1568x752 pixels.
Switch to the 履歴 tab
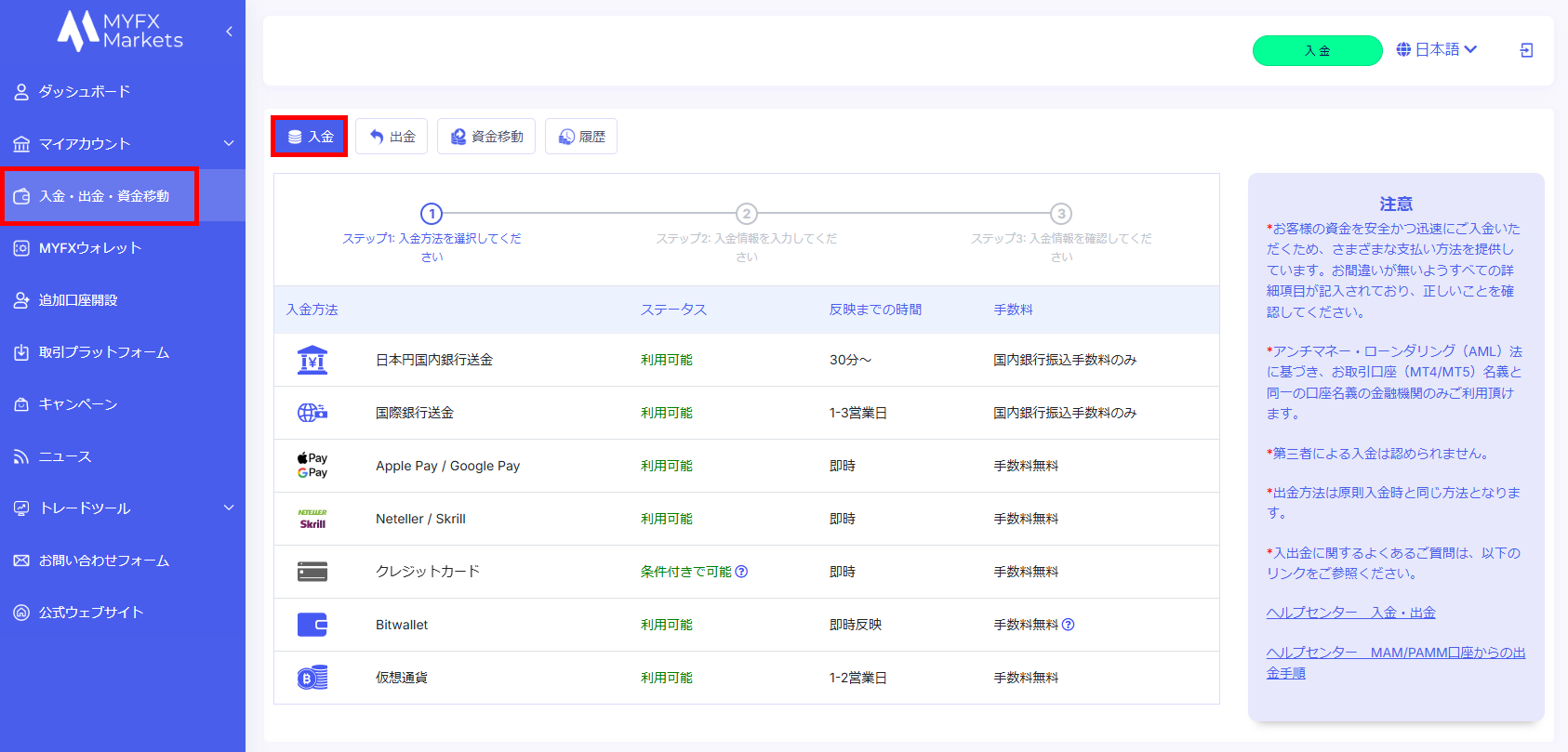coord(581,137)
